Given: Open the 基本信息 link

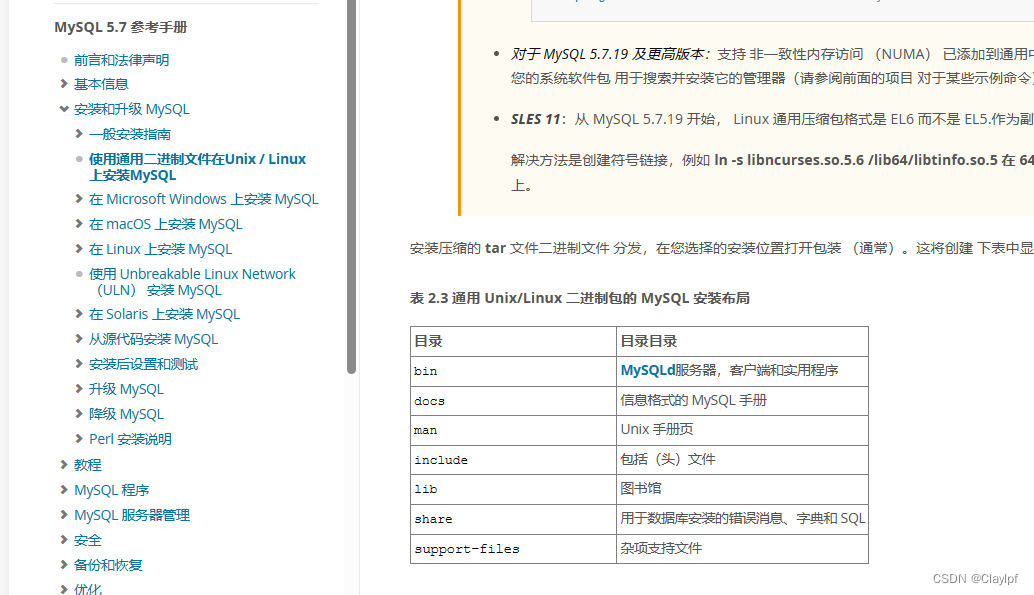Looking at the screenshot, I should click(101, 84).
